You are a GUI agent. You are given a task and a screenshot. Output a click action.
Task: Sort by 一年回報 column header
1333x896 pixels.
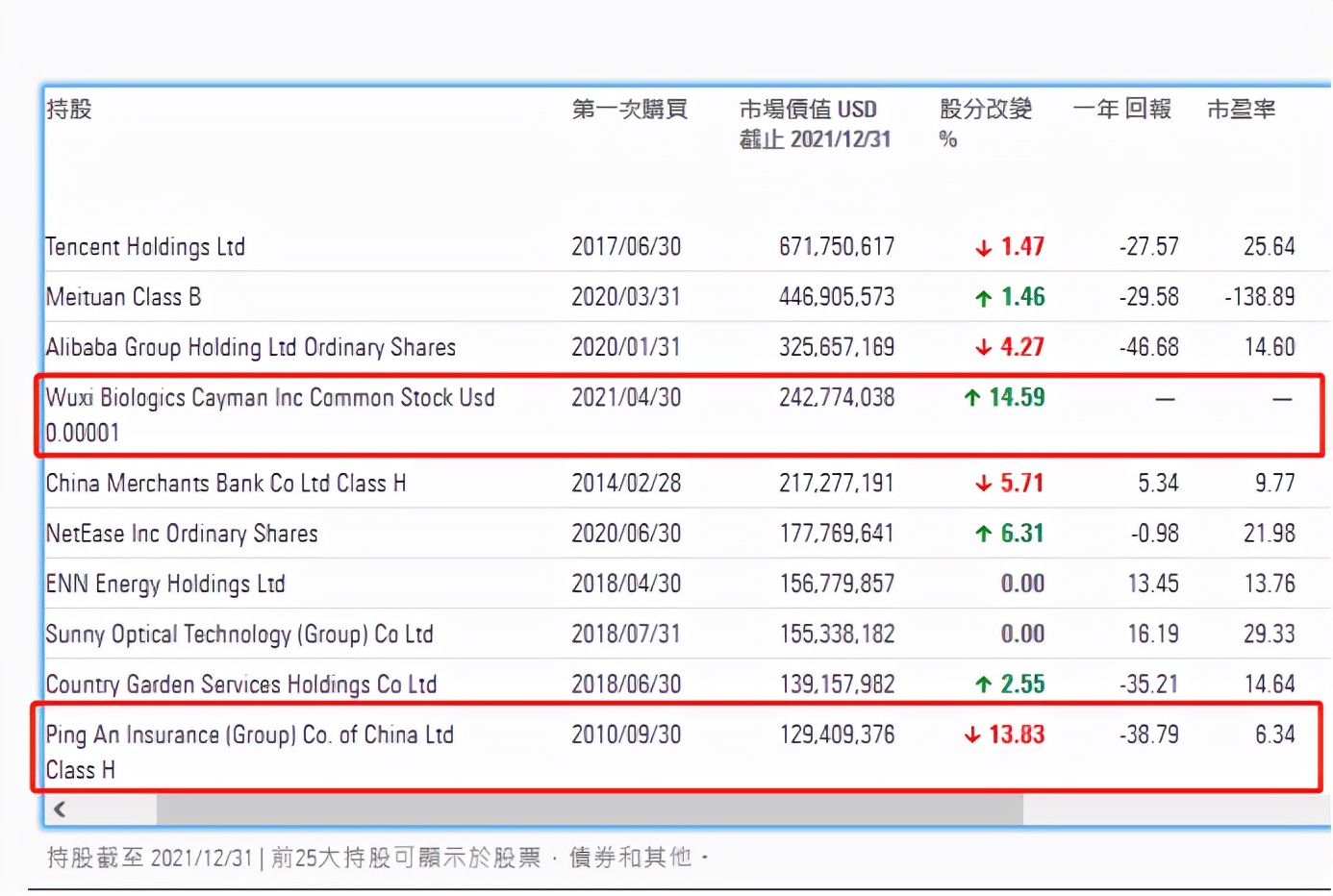pyautogui.click(x=1121, y=110)
